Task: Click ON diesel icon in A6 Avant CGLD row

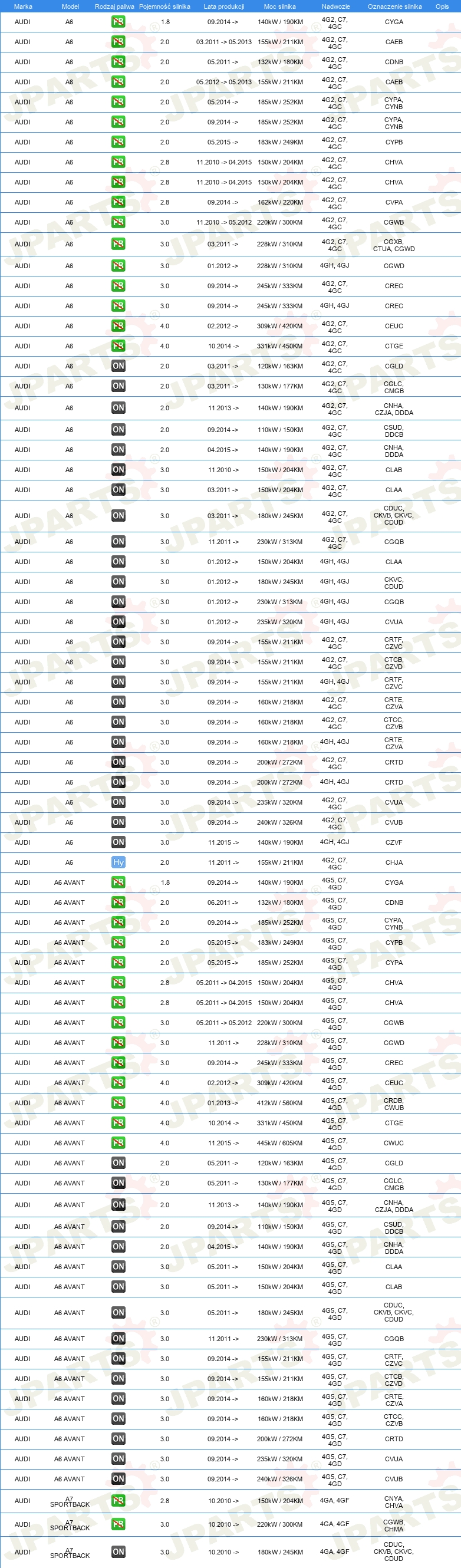Action: (x=118, y=1163)
